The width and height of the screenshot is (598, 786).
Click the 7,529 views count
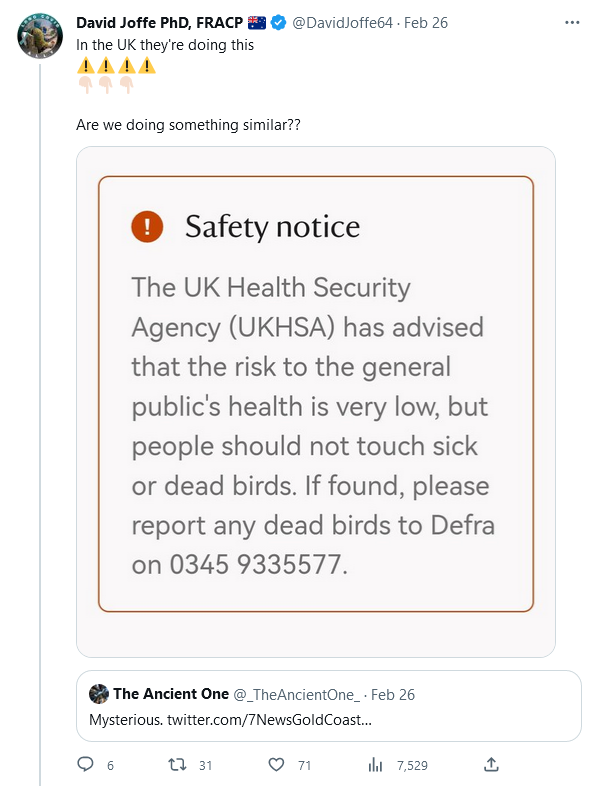(x=412, y=765)
